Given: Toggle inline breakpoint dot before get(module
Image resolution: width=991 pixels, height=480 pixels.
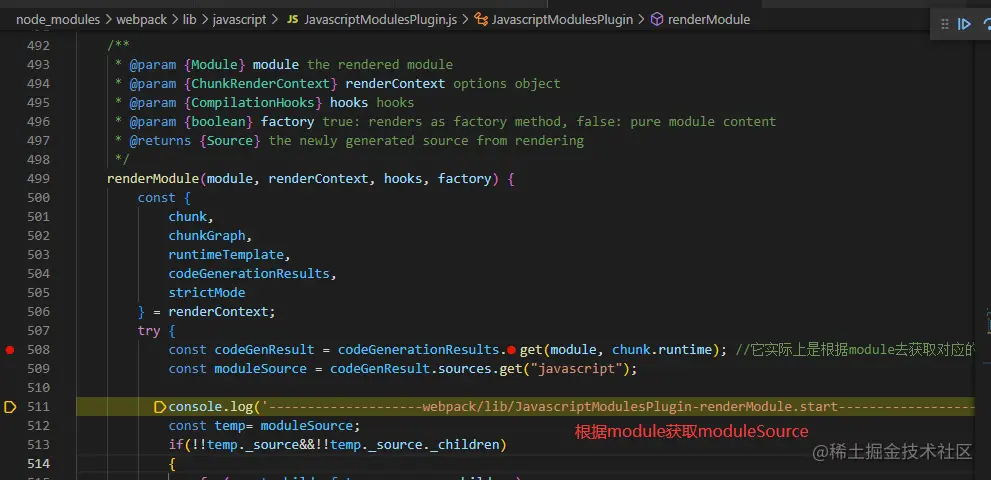Looking at the screenshot, I should point(511,350).
